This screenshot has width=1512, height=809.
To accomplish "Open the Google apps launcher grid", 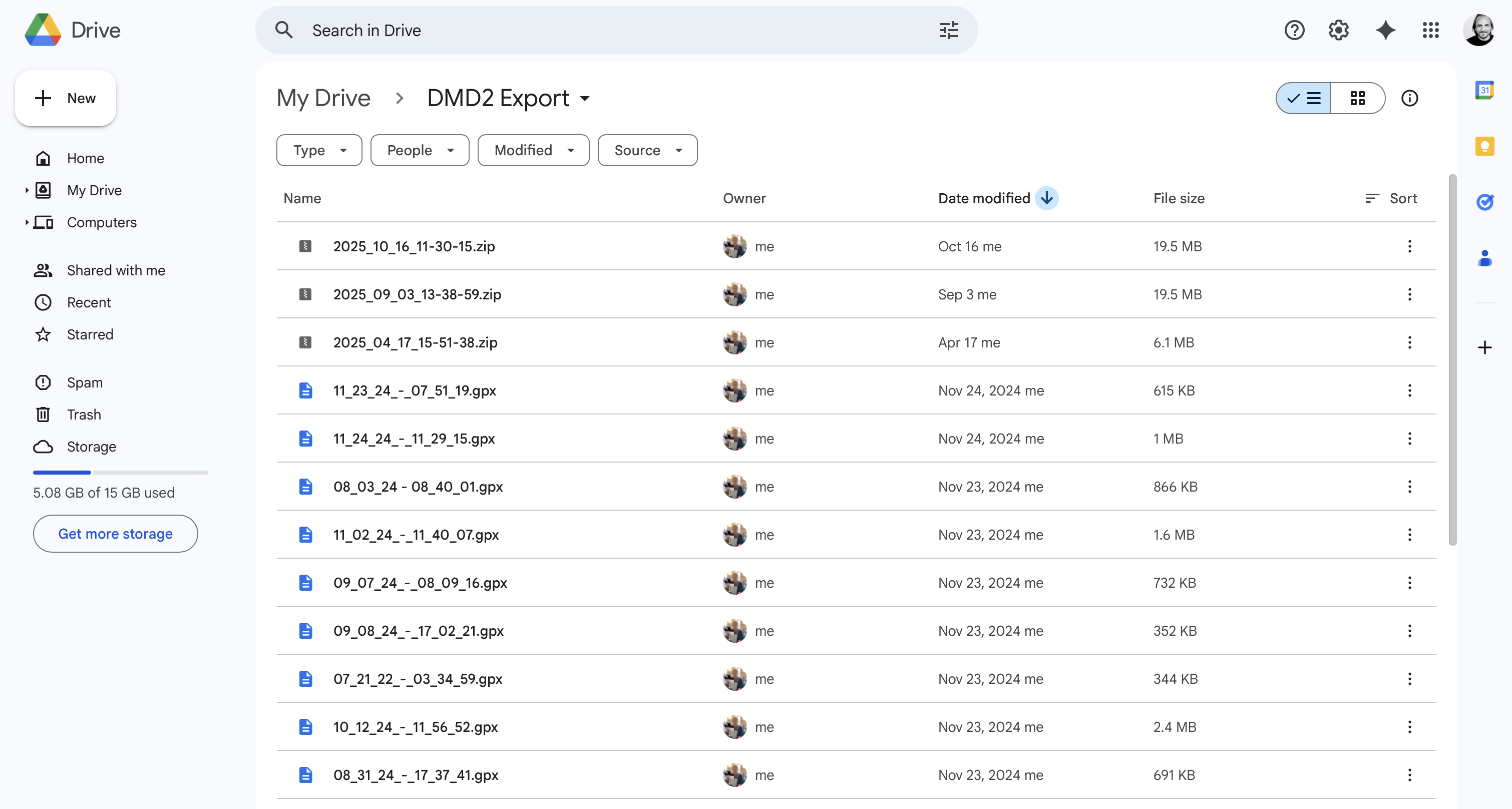I will point(1430,30).
